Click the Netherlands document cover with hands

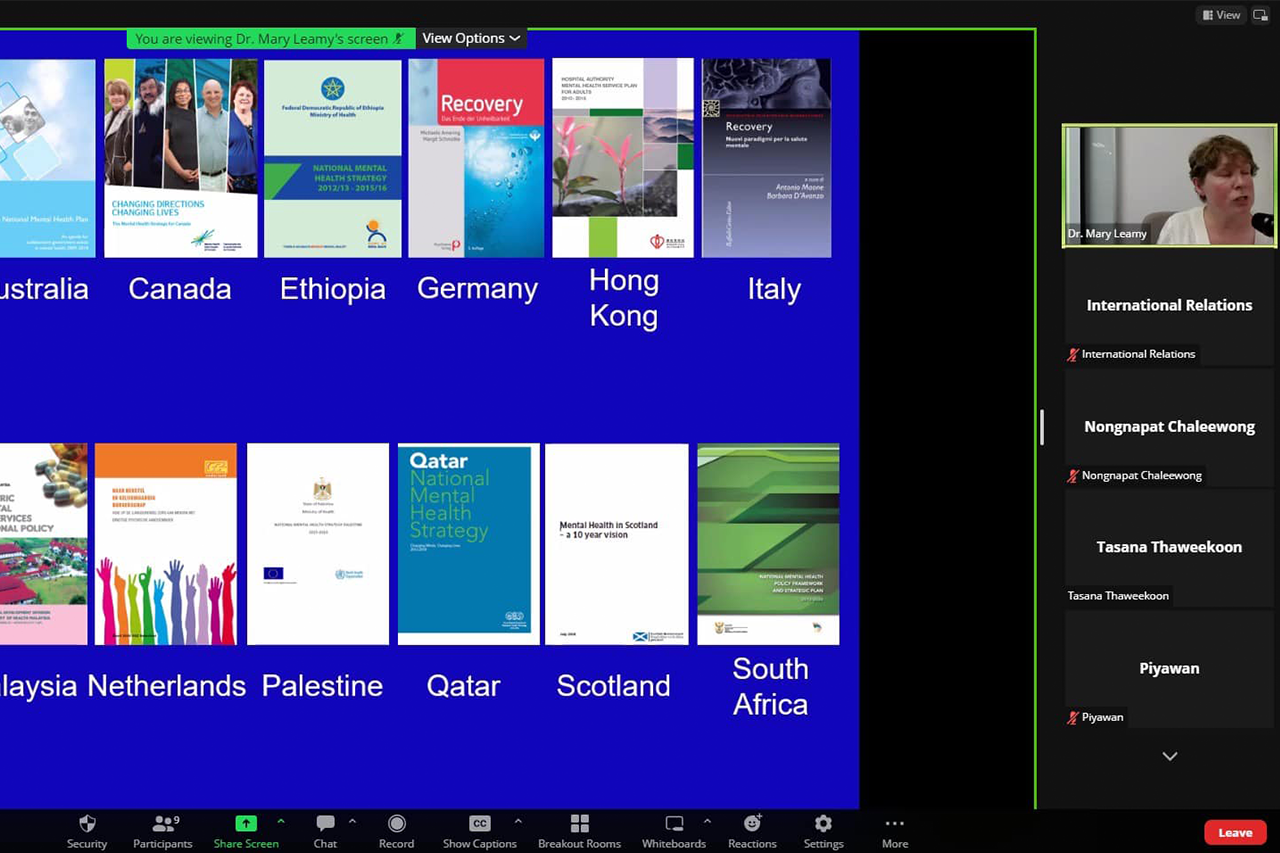[x=166, y=544]
